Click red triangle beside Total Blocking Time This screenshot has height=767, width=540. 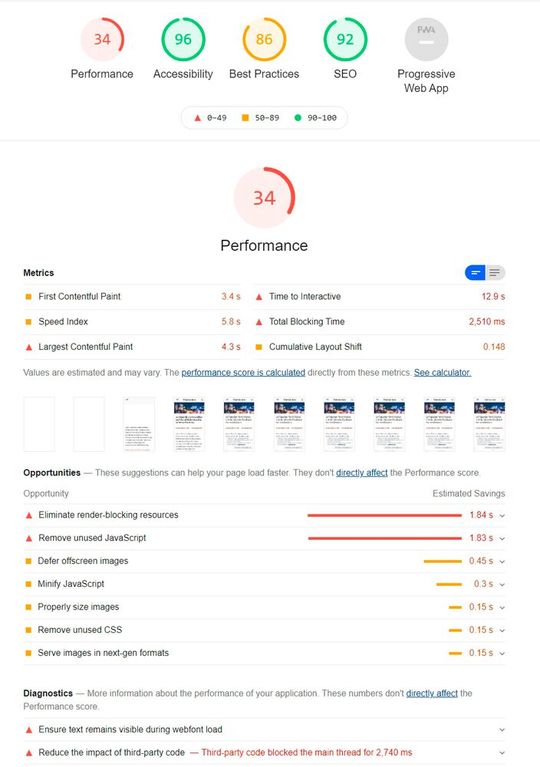point(259,322)
